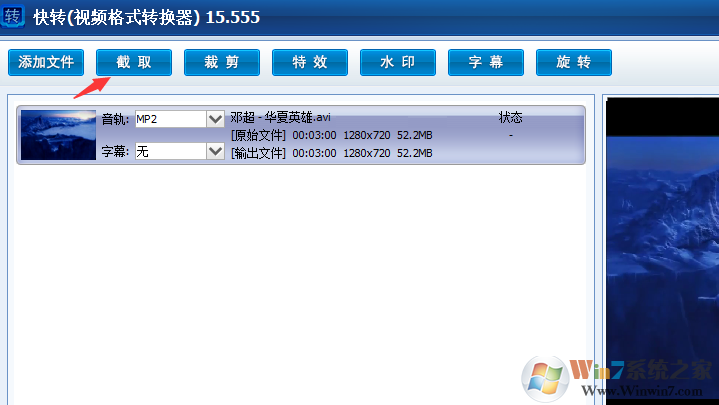Click the 状态 column header
Screen dimensions: 719x405
[x=510, y=117]
